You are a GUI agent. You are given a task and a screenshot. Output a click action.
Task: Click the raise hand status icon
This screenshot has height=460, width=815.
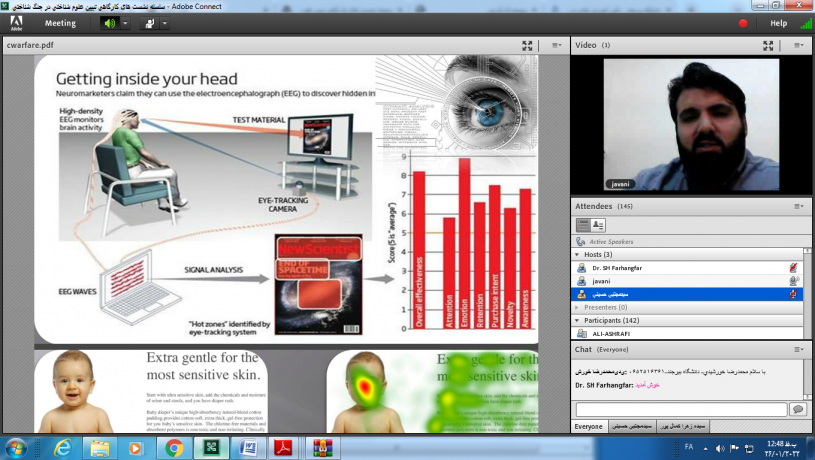pyautogui.click(x=150, y=23)
